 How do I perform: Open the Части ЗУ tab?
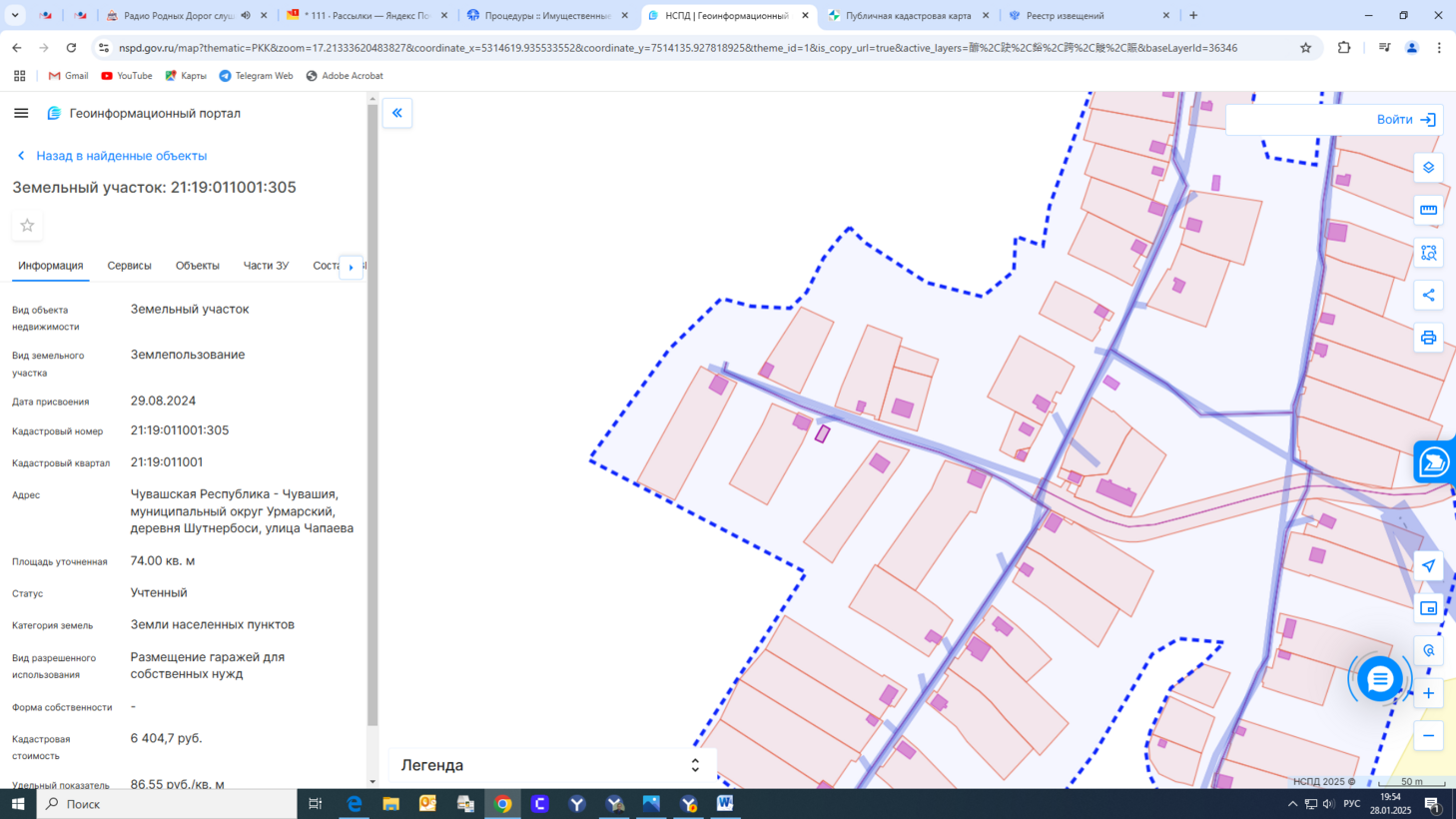pyautogui.click(x=266, y=266)
